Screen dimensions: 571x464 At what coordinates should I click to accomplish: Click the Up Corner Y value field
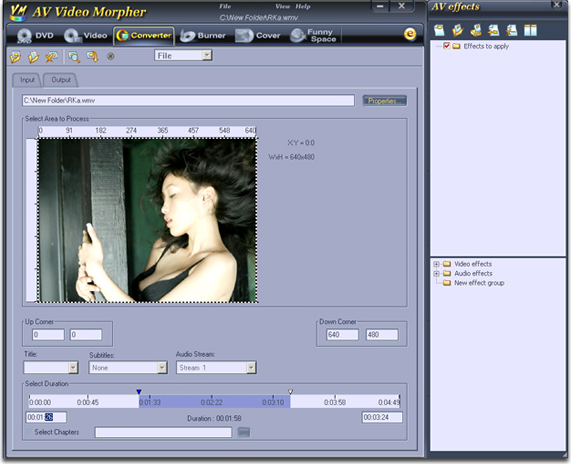pos(86,335)
